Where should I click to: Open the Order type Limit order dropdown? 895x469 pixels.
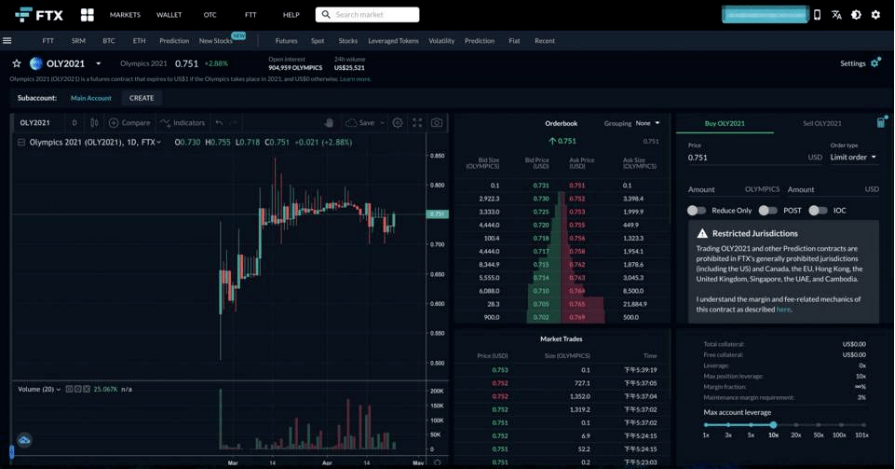[x=853, y=157]
